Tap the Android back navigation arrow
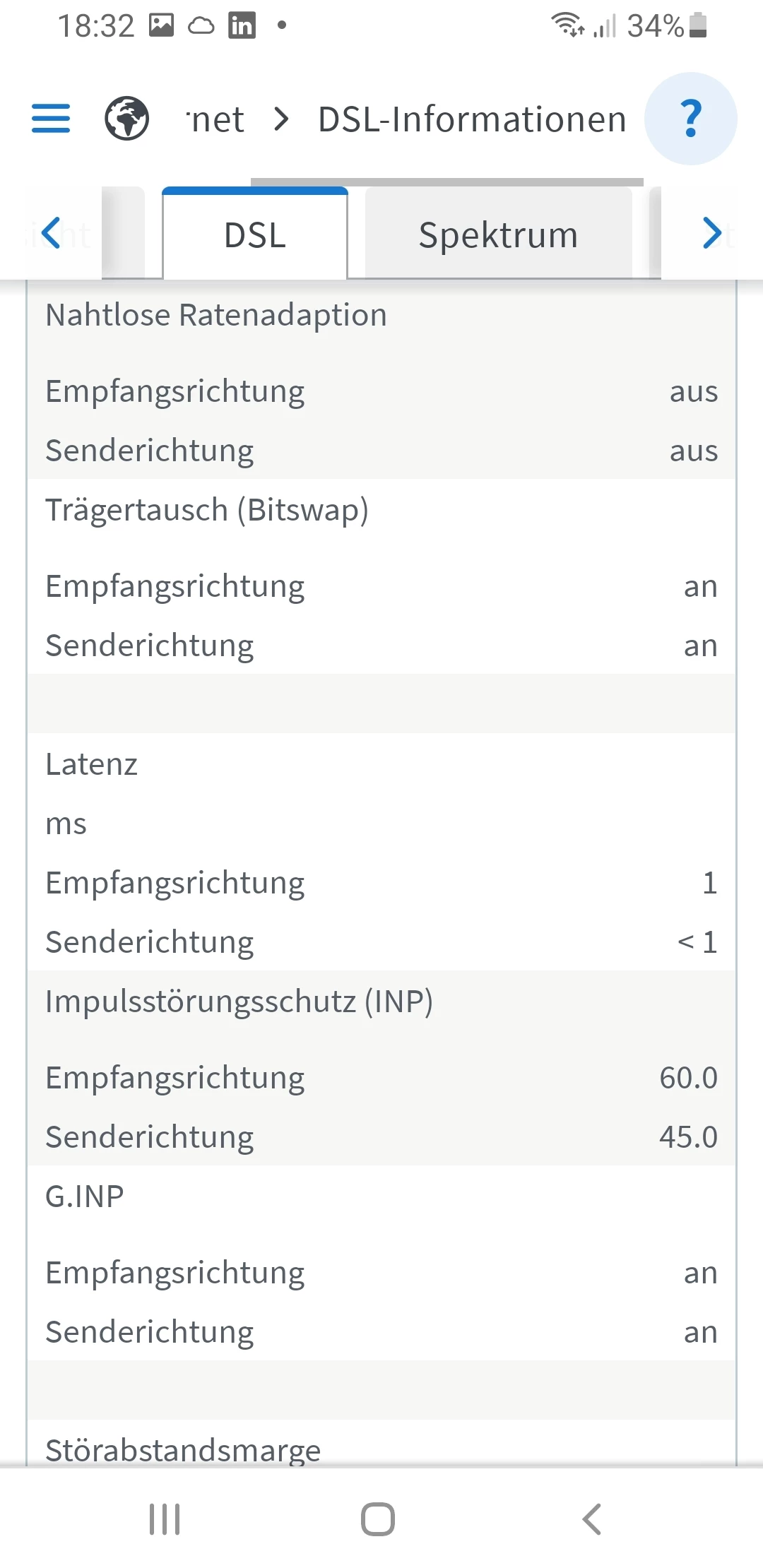 pos(592,1519)
